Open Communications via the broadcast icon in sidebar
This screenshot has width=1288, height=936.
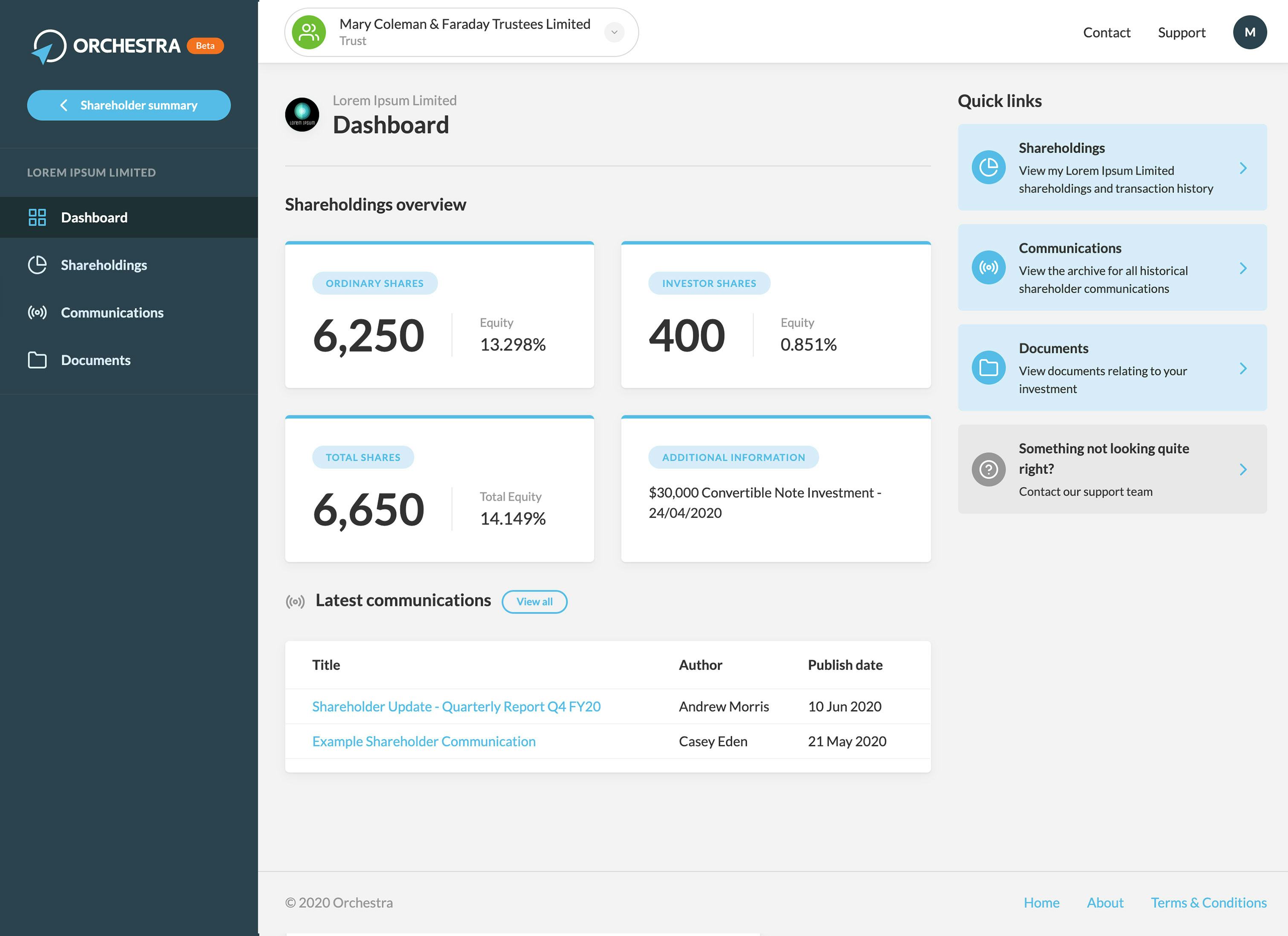pyautogui.click(x=37, y=312)
